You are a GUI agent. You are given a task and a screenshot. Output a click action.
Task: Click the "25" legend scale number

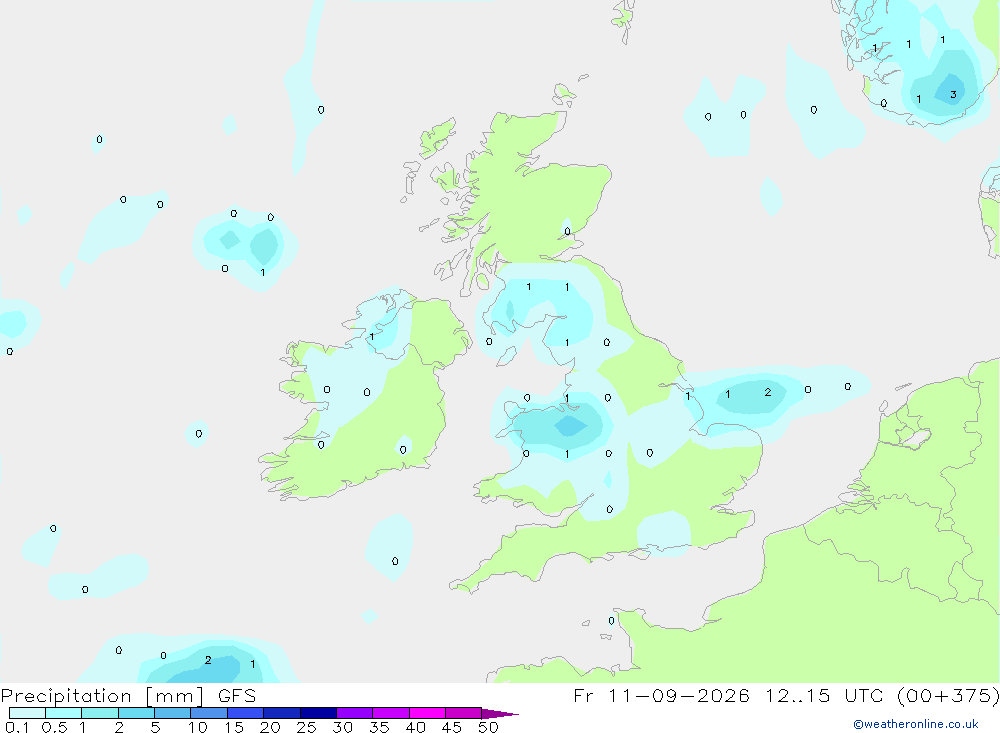(306, 727)
